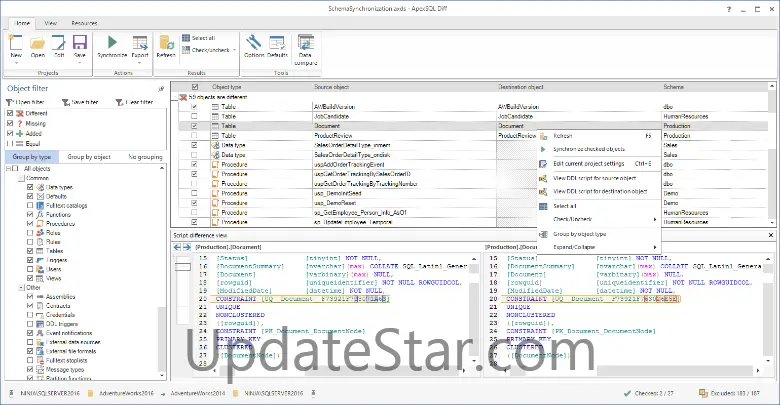The image size is (780, 405).
Task: Choose View DDL script for source object
Action: pyautogui.click(x=599, y=178)
